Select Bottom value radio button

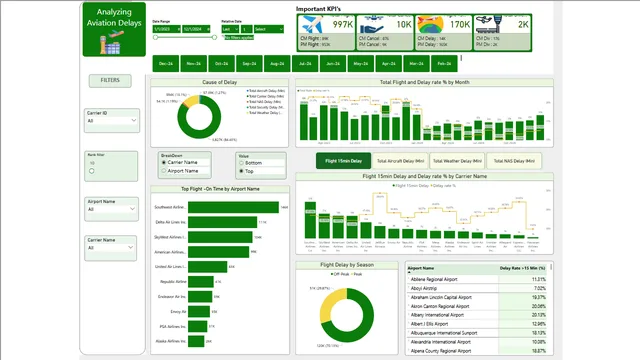[x=241, y=163]
